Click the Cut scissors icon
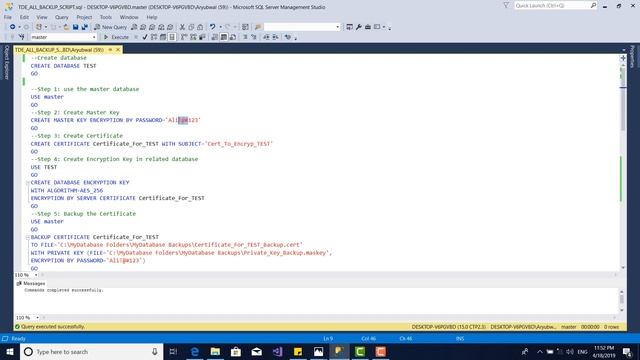The height and width of the screenshot is (360, 640). pyautogui.click(x=182, y=27)
